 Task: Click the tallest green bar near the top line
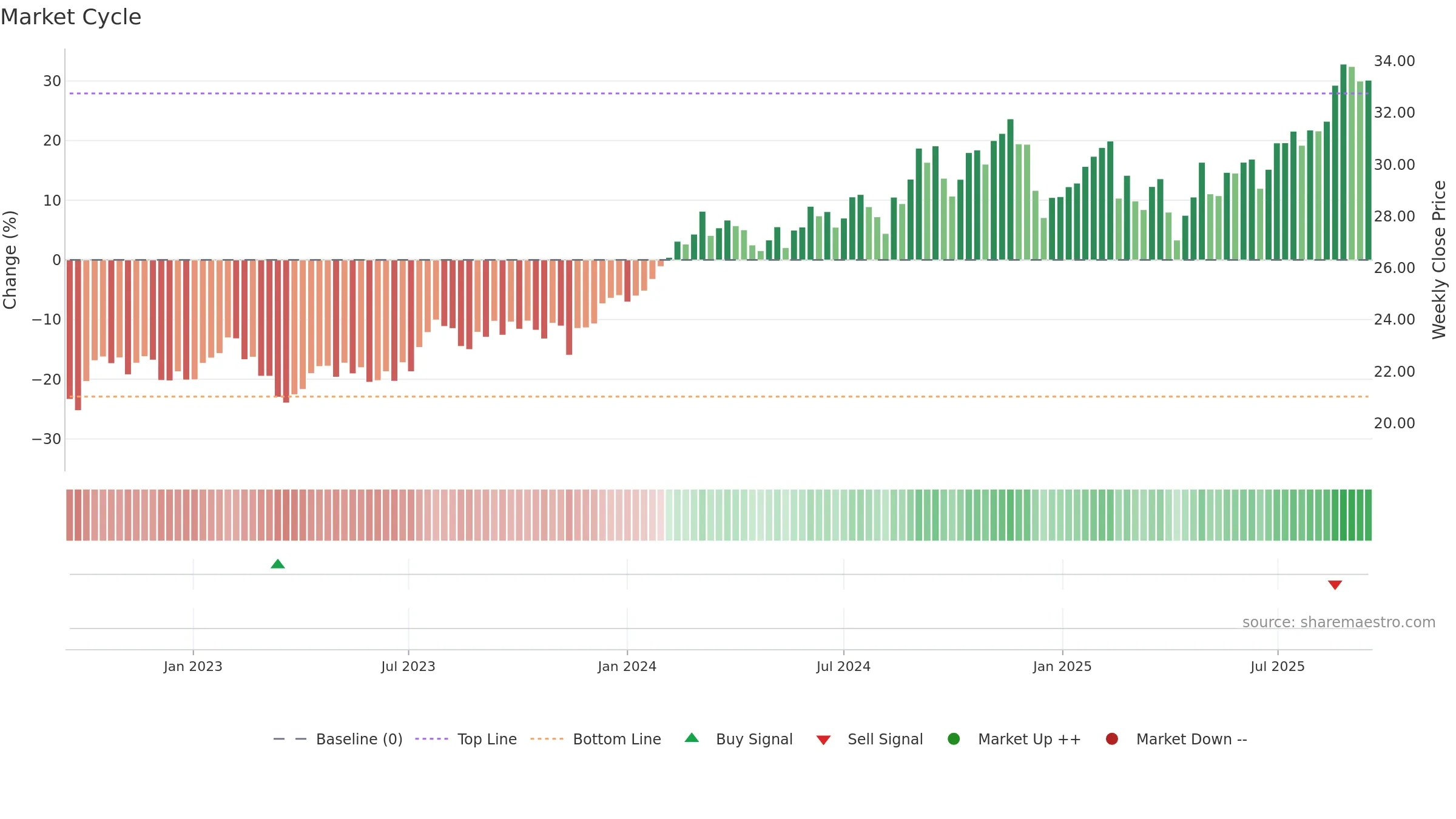(1343, 162)
